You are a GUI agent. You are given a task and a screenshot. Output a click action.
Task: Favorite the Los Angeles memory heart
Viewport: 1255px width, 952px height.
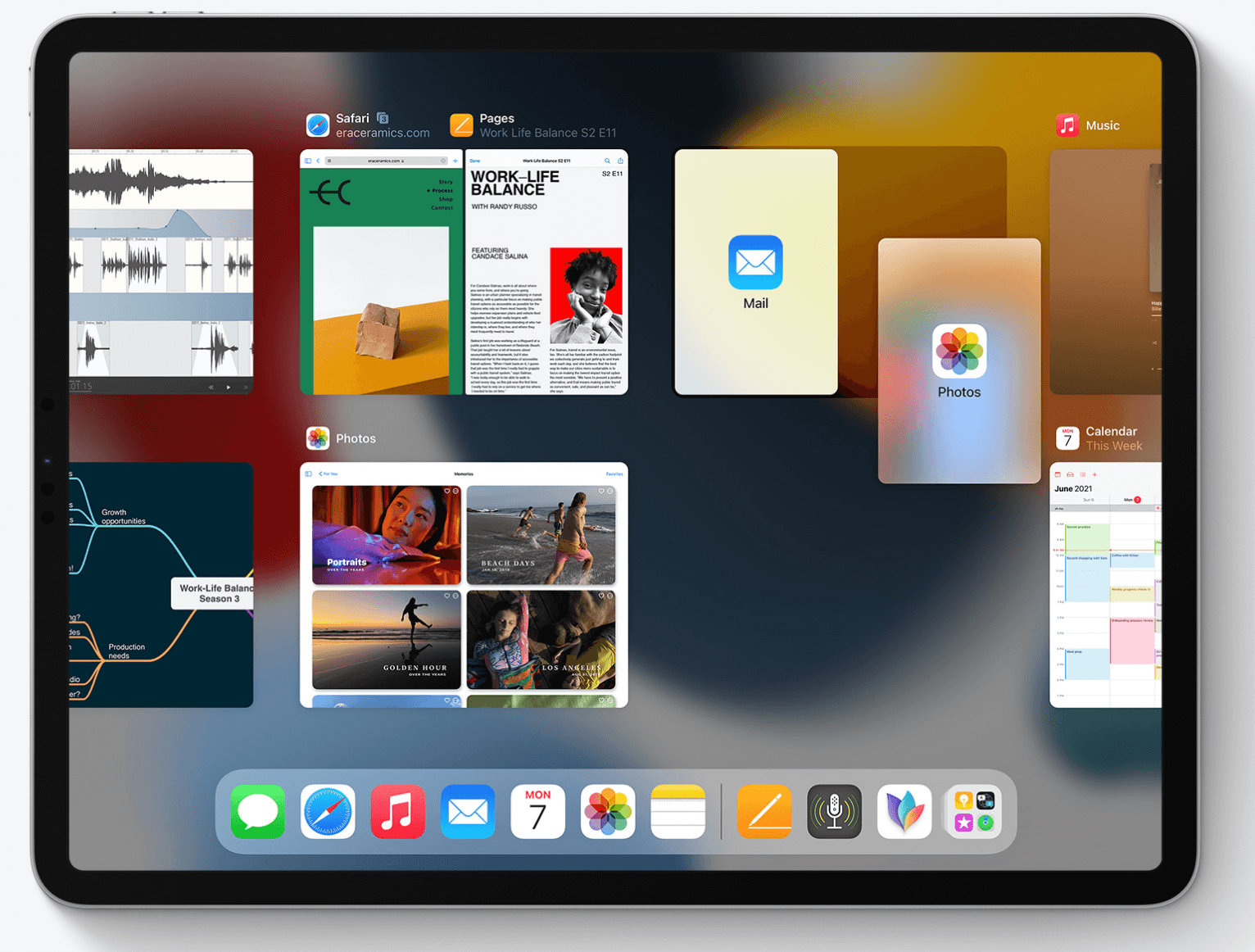click(601, 596)
